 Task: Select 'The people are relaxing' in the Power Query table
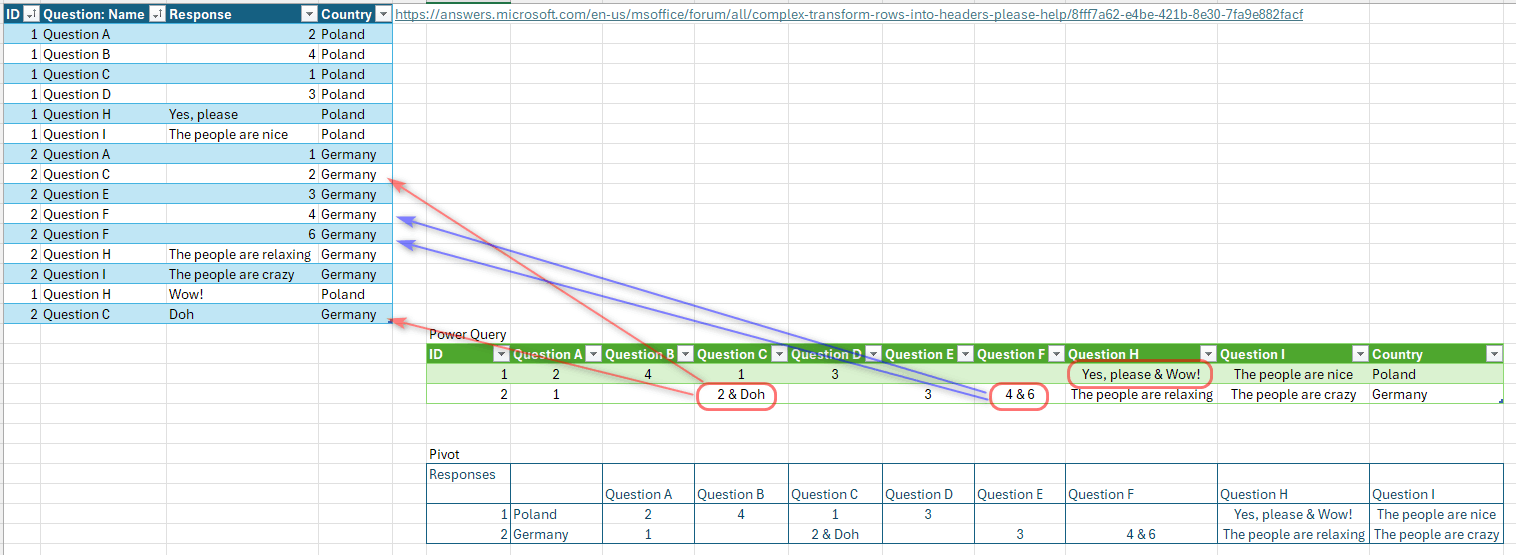[x=1141, y=394]
